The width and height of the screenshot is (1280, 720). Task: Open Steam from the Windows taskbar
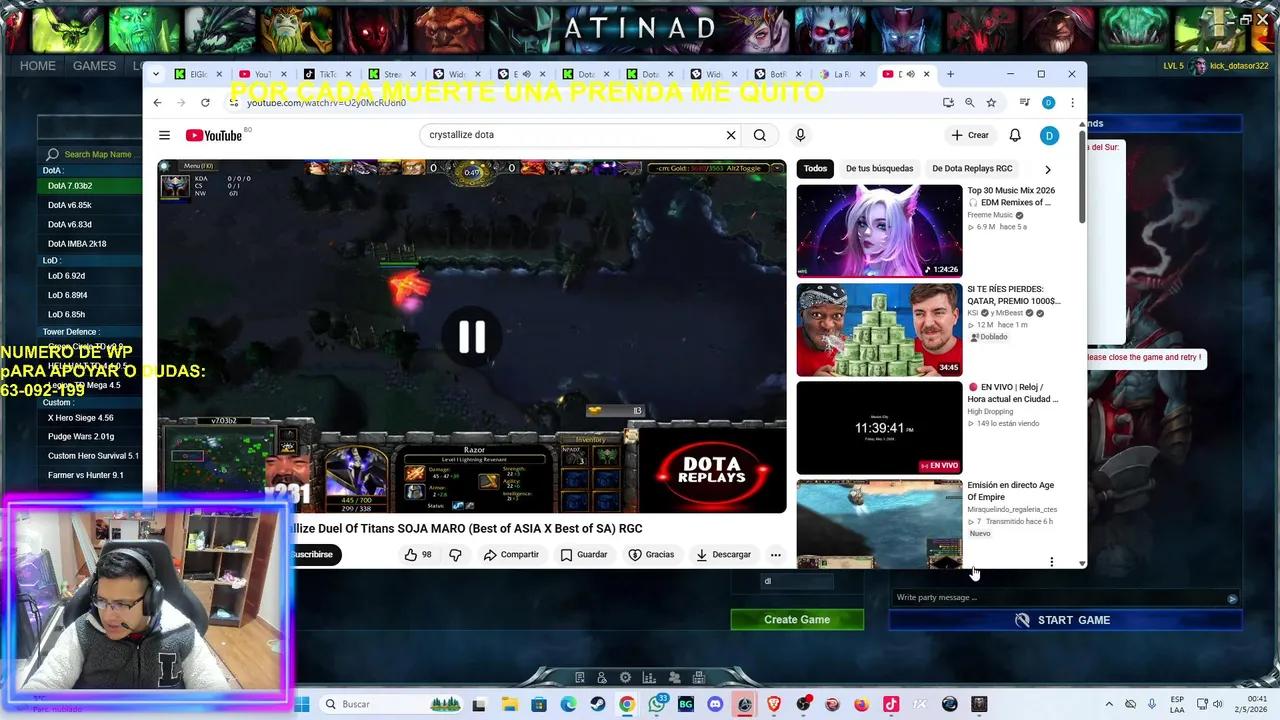(597, 704)
